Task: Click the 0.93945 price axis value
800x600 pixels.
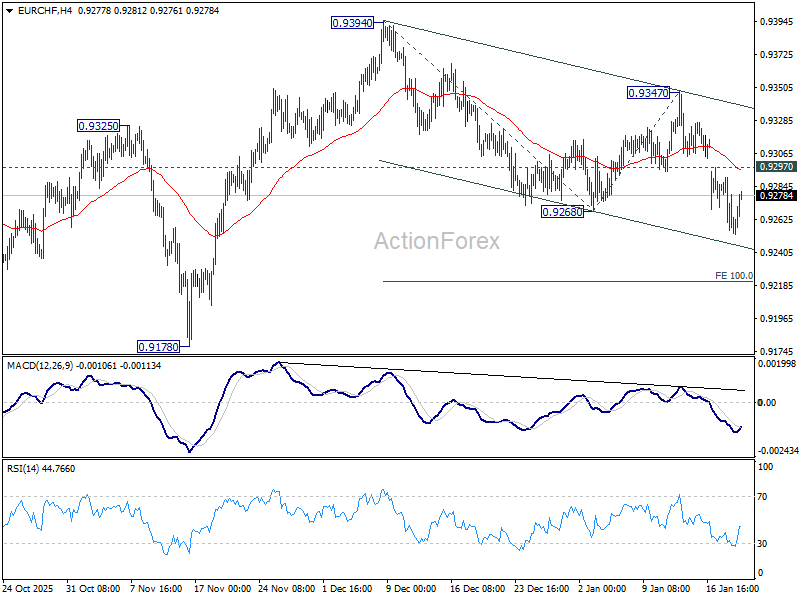Action: coord(777,21)
